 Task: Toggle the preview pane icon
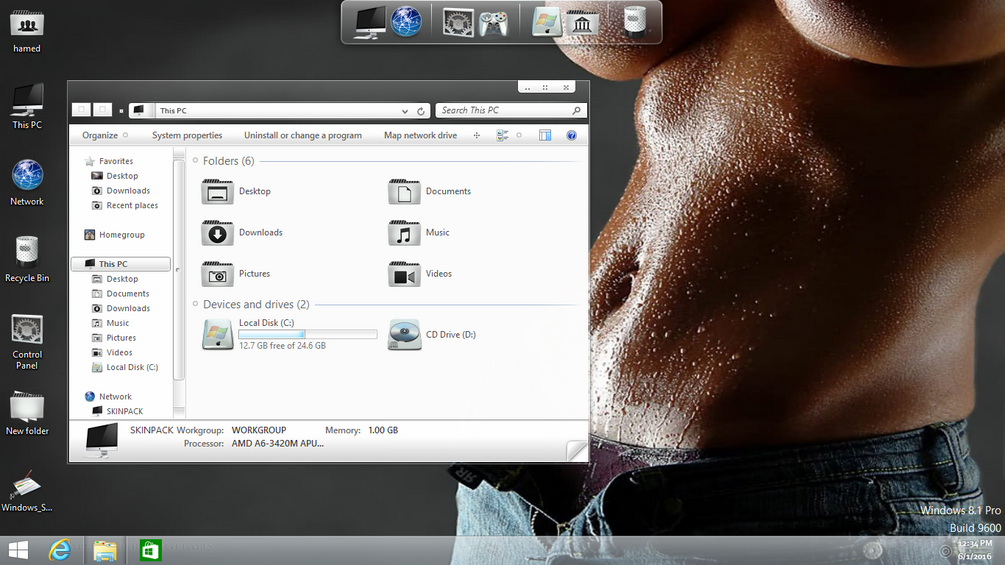click(545, 135)
